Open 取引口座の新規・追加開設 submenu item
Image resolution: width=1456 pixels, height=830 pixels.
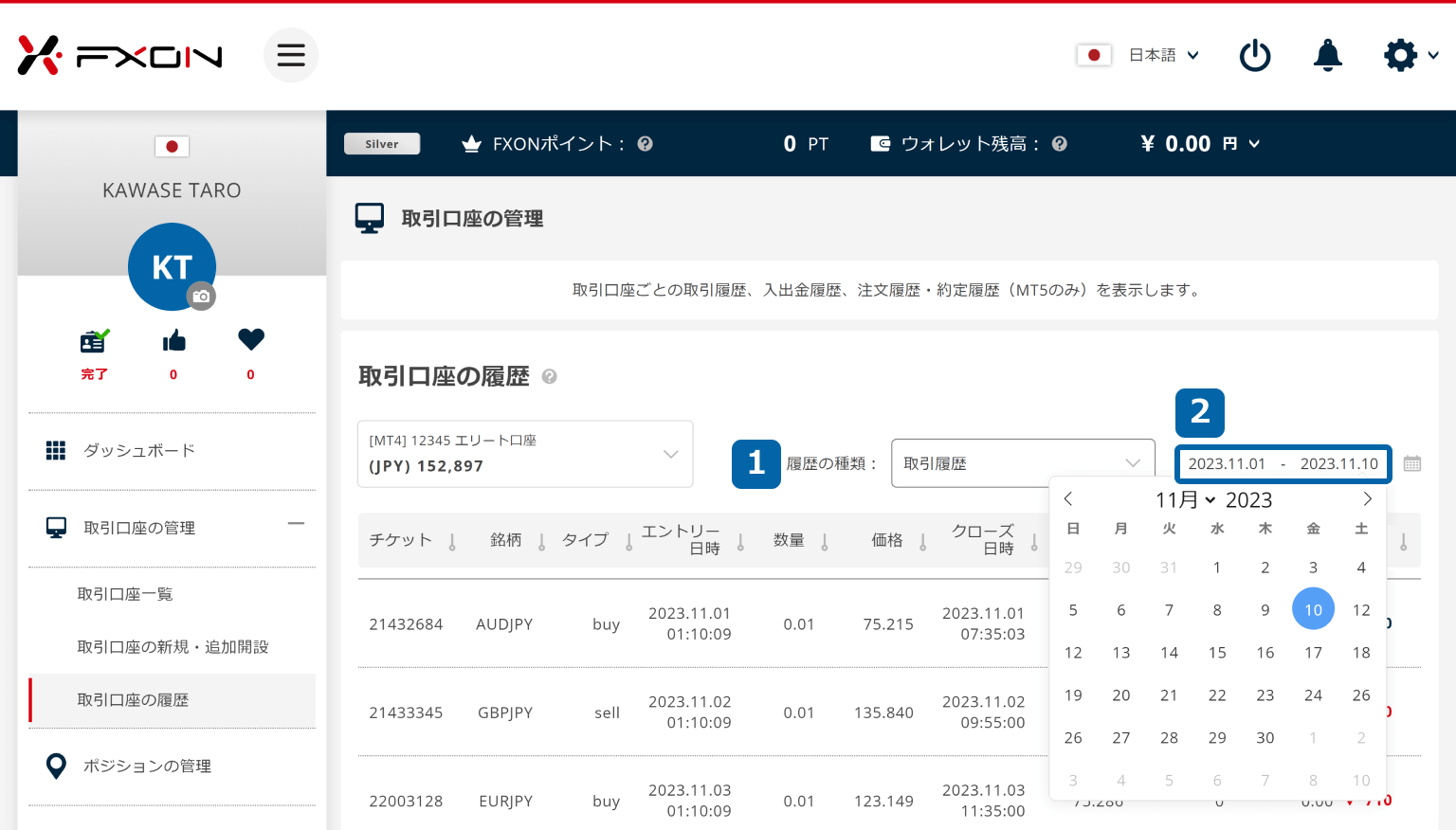click(x=173, y=647)
